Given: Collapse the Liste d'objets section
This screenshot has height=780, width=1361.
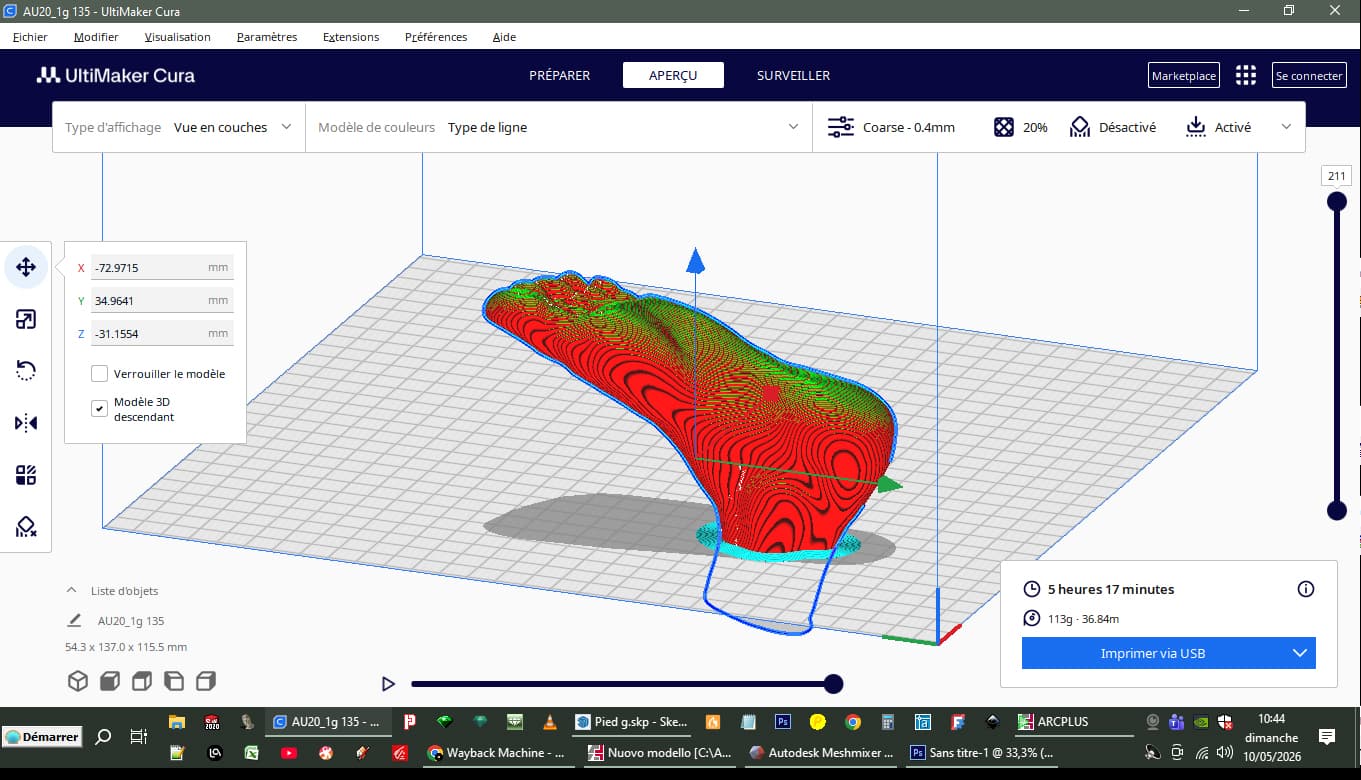Looking at the screenshot, I should pos(71,590).
